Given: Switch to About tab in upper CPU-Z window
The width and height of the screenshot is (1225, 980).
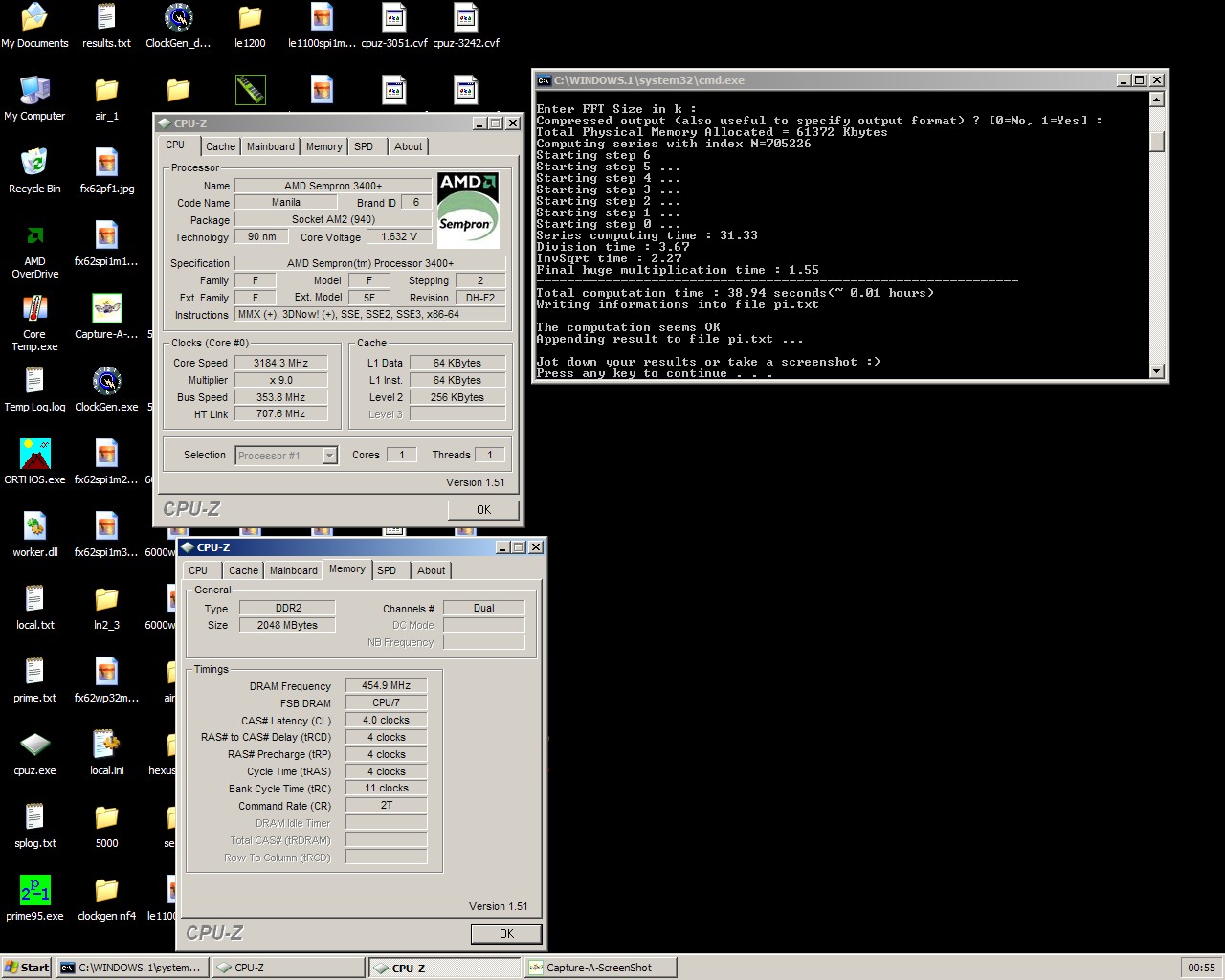Looking at the screenshot, I should point(409,146).
